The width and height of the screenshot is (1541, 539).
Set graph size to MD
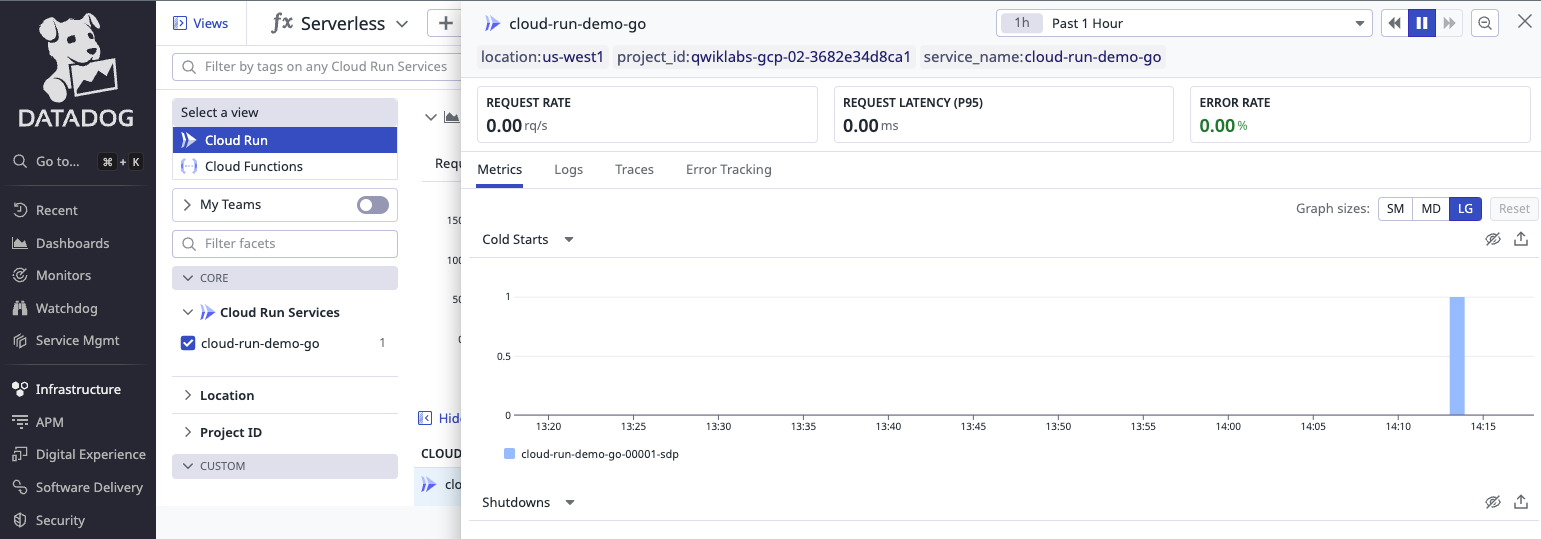pyautogui.click(x=1431, y=208)
